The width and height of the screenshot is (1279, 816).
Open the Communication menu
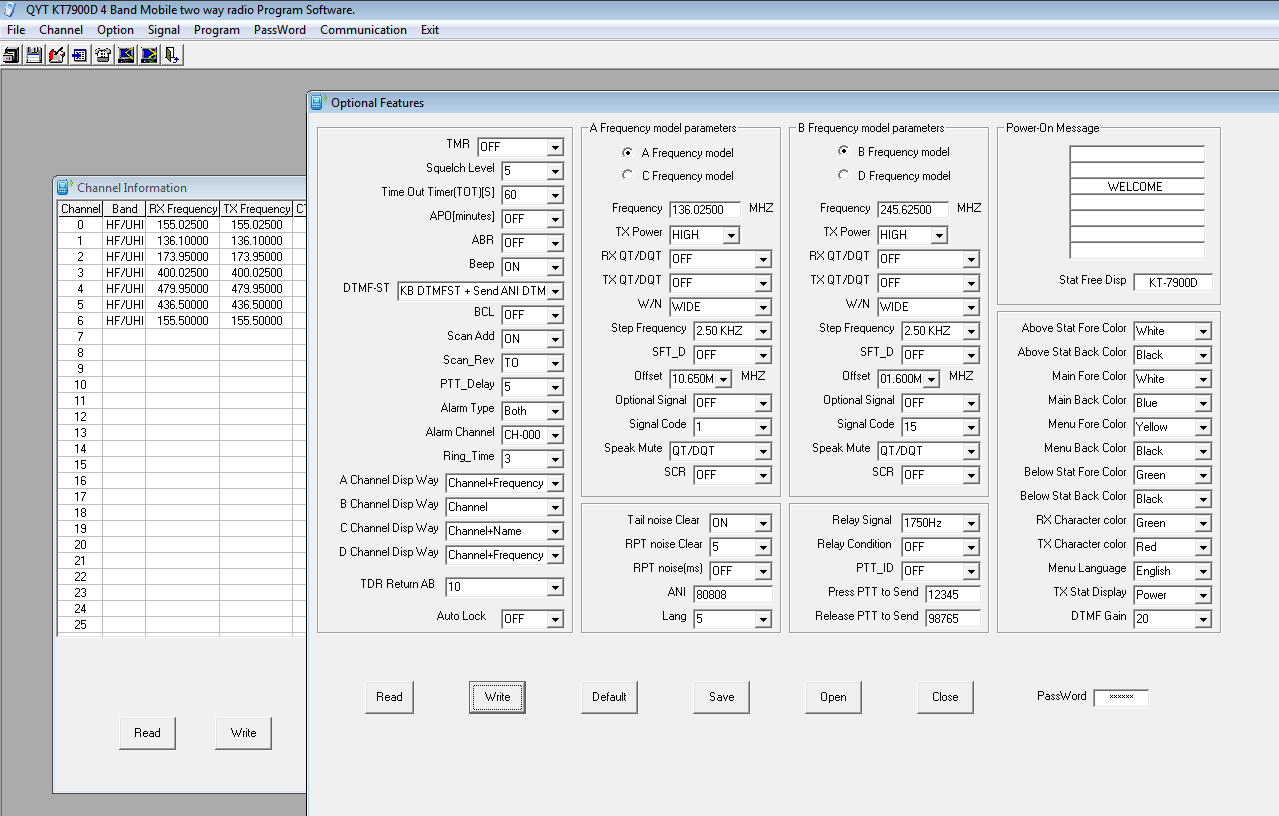pos(363,30)
